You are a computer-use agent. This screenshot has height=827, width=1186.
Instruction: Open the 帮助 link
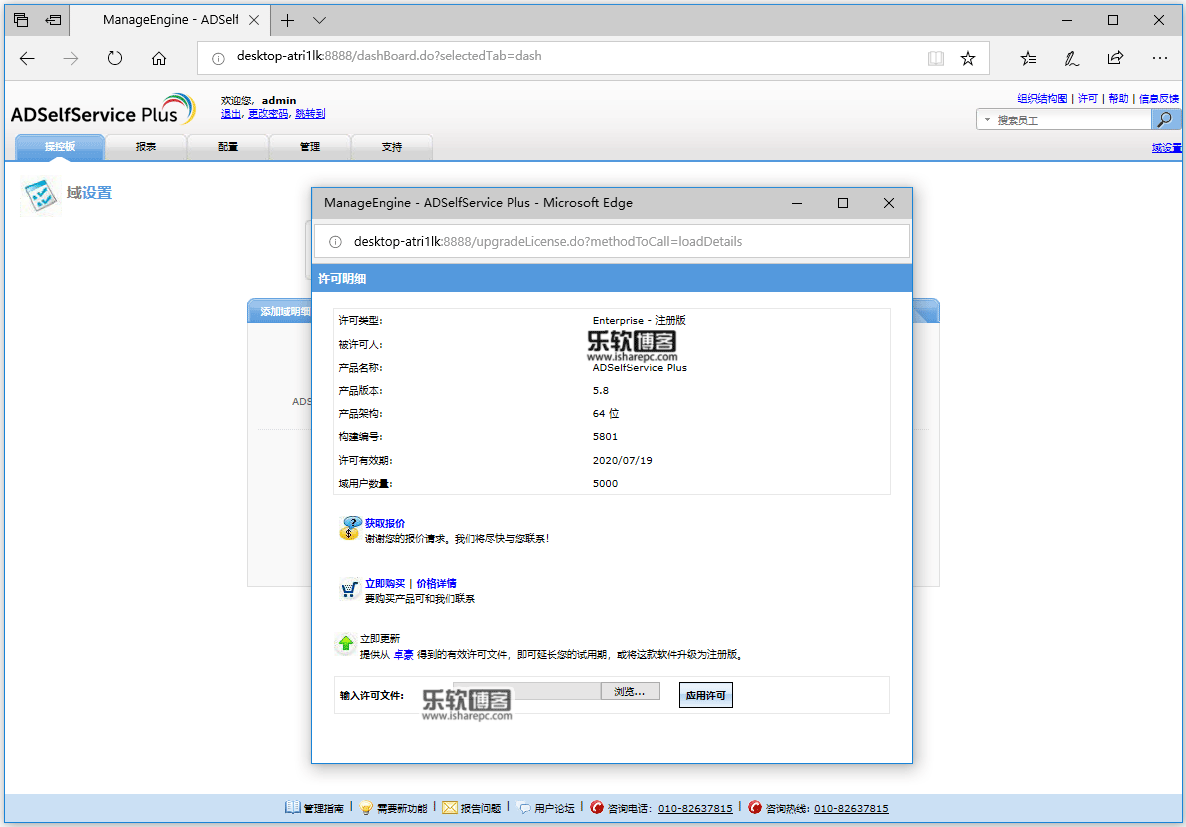tap(1118, 98)
